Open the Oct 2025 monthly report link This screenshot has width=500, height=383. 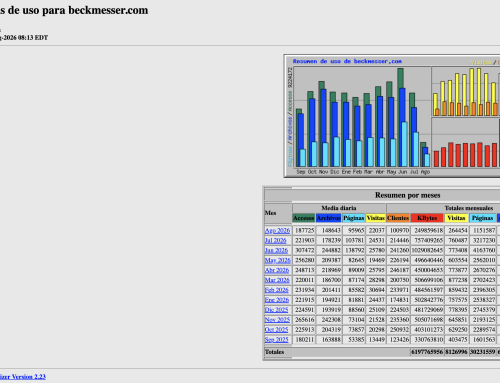pos(276,330)
